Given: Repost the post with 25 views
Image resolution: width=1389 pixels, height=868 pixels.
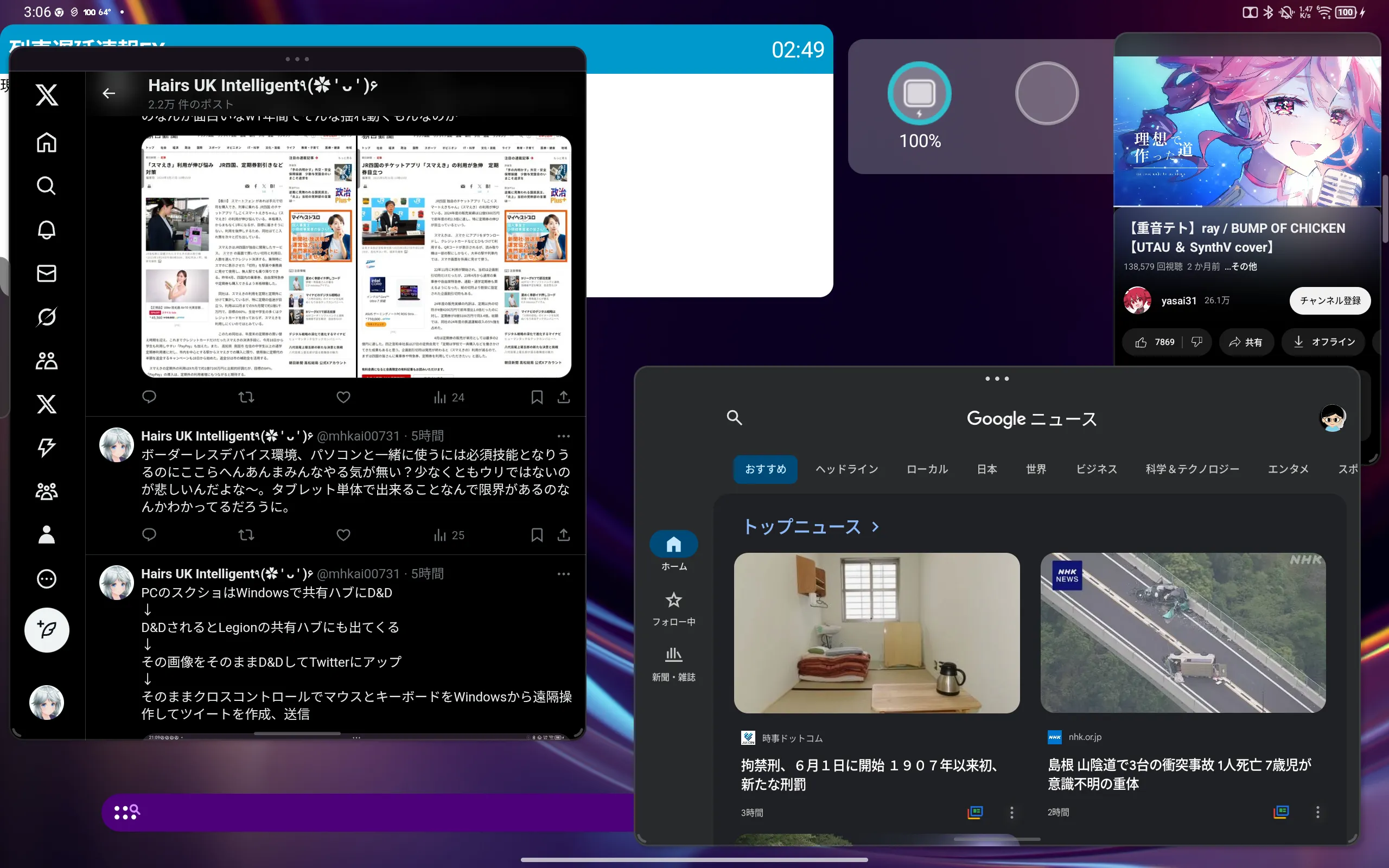Looking at the screenshot, I should click(x=246, y=535).
